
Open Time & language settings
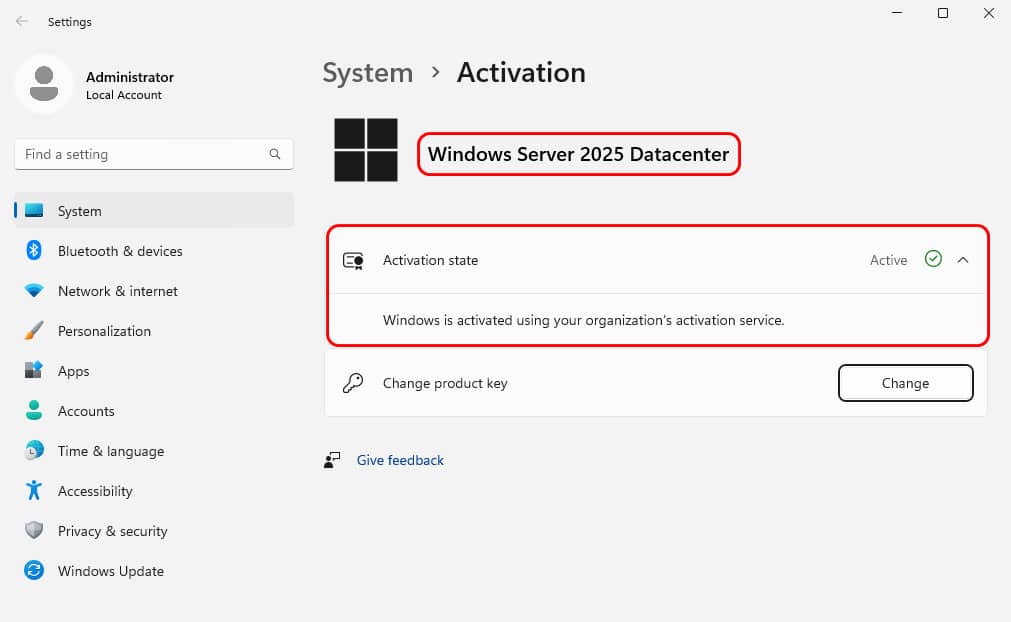[x=154, y=451]
